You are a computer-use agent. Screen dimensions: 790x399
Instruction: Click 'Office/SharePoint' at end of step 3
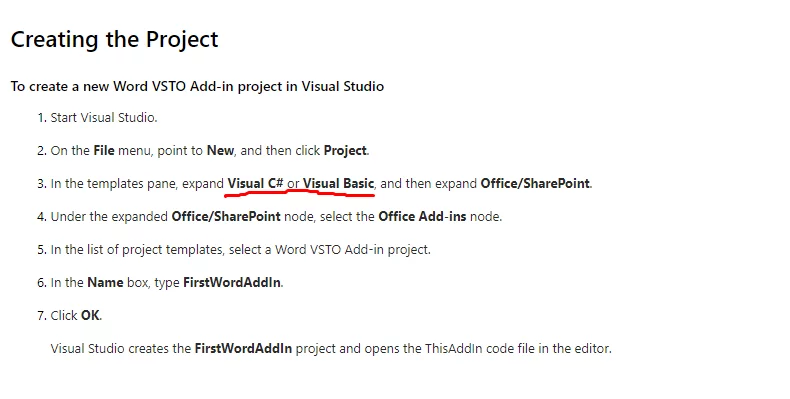pyautogui.click(x=535, y=183)
